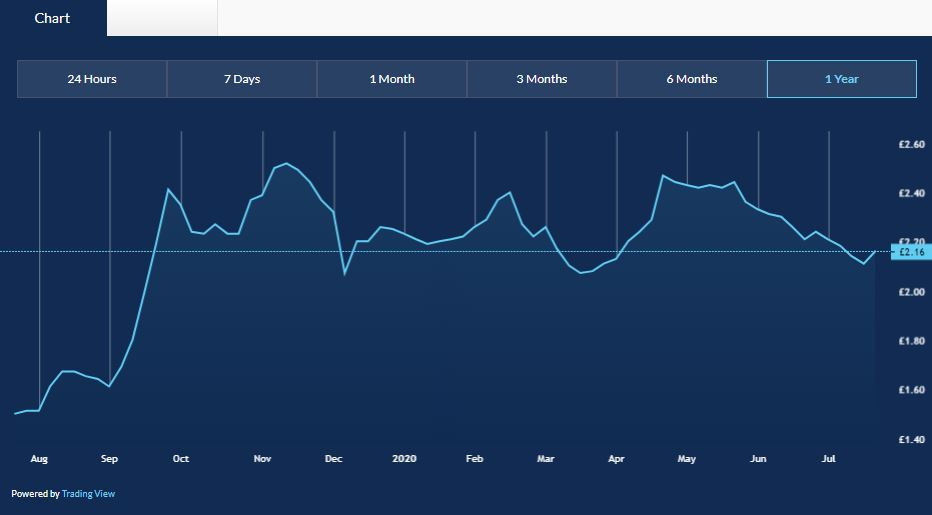Screen dimensions: 932x515
Task: Click the chart peak in mid-November
Action: pos(286,163)
